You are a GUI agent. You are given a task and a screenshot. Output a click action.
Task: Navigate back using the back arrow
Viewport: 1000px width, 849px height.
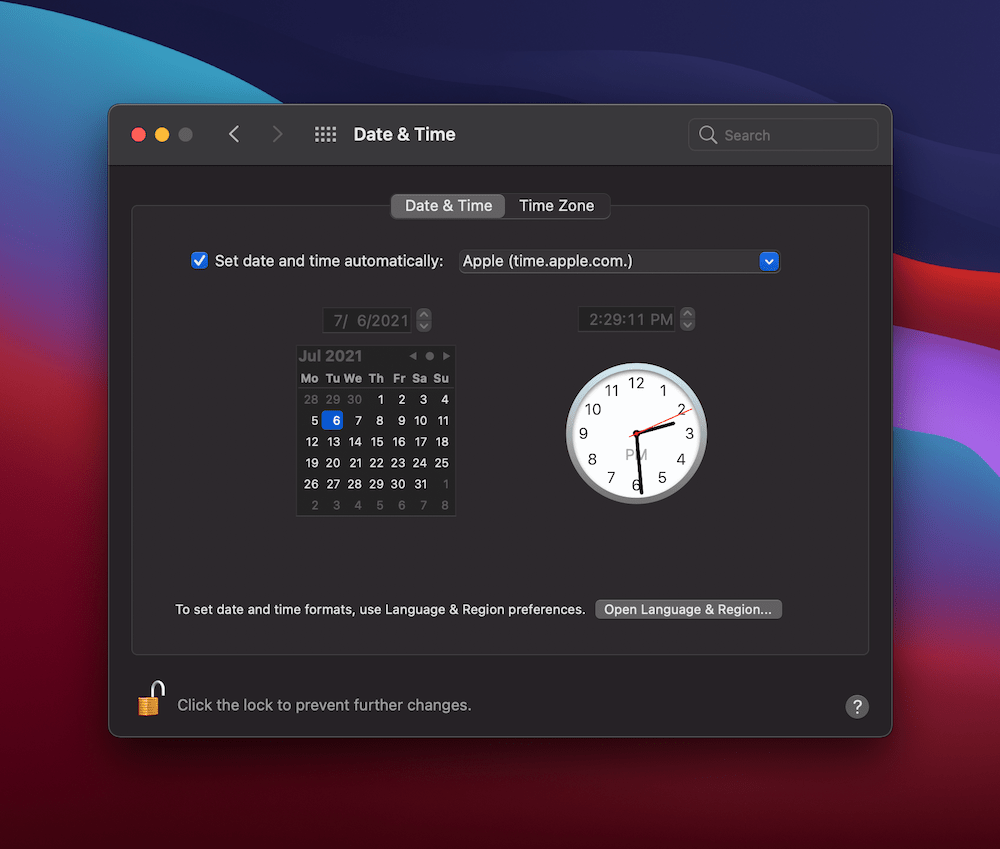[x=233, y=133]
